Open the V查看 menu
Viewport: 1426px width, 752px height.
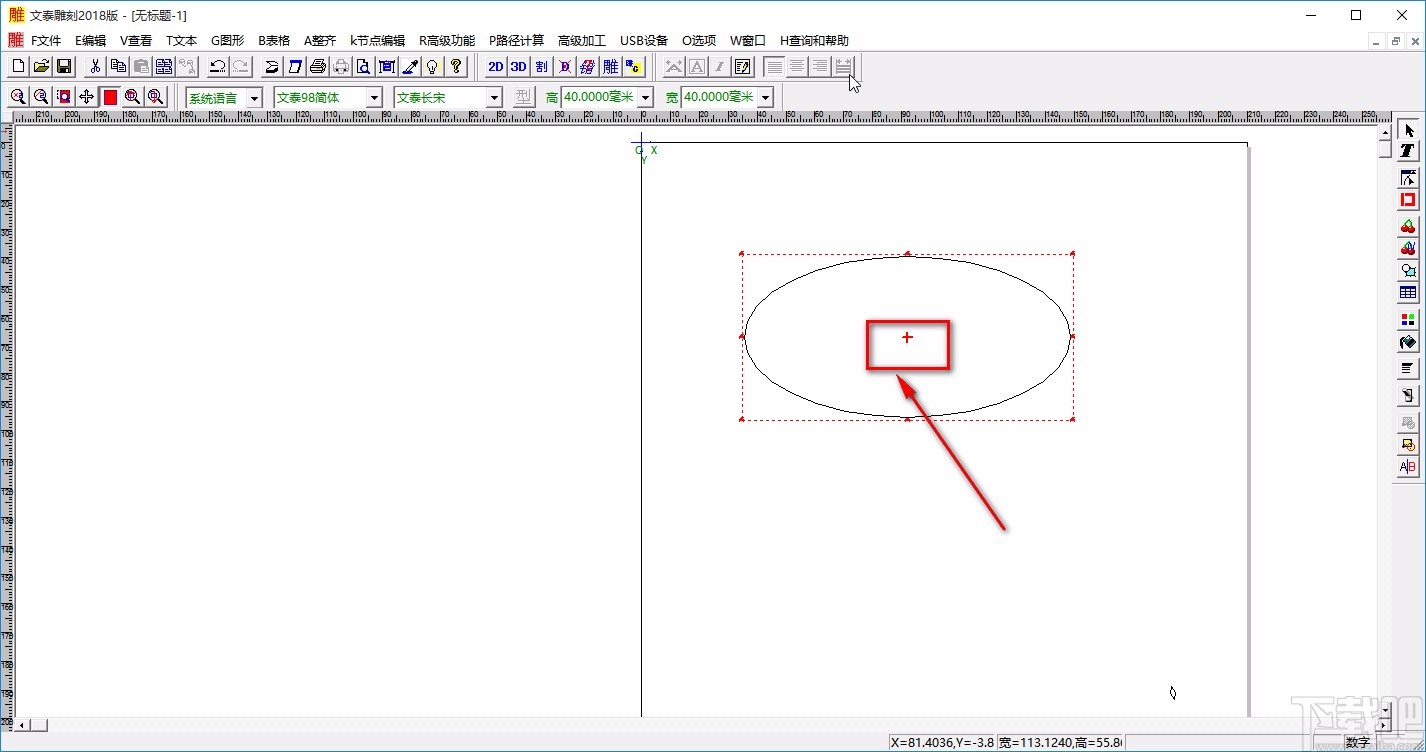tap(136, 41)
